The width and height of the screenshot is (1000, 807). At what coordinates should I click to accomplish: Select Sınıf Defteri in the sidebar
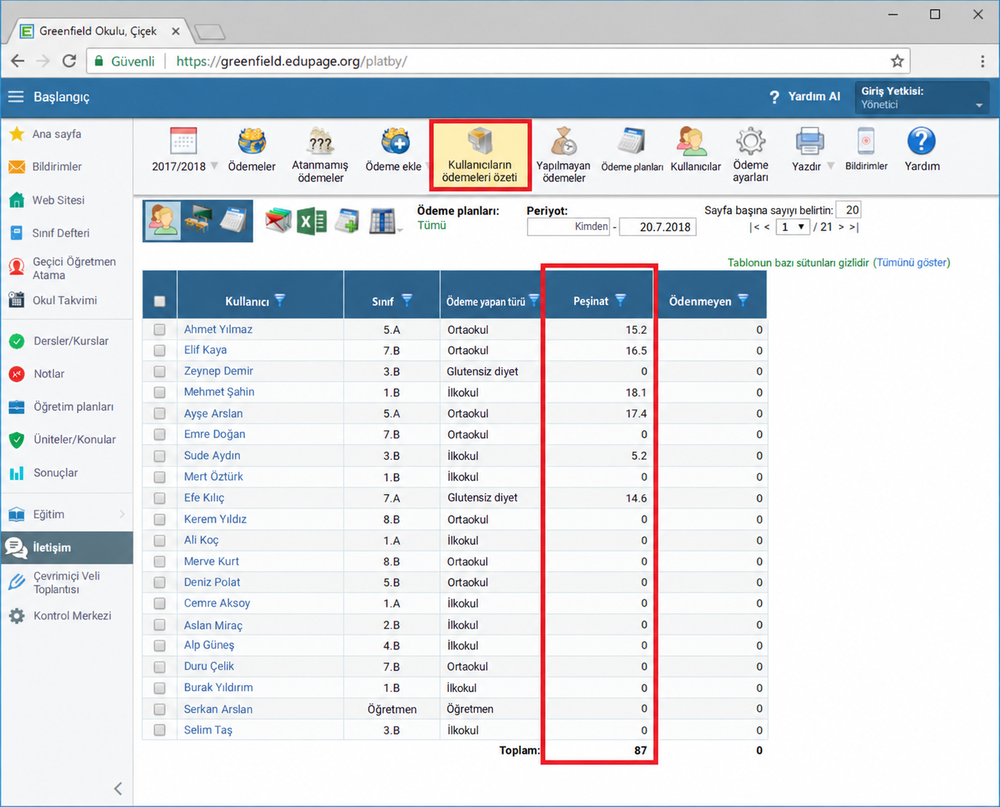point(61,233)
